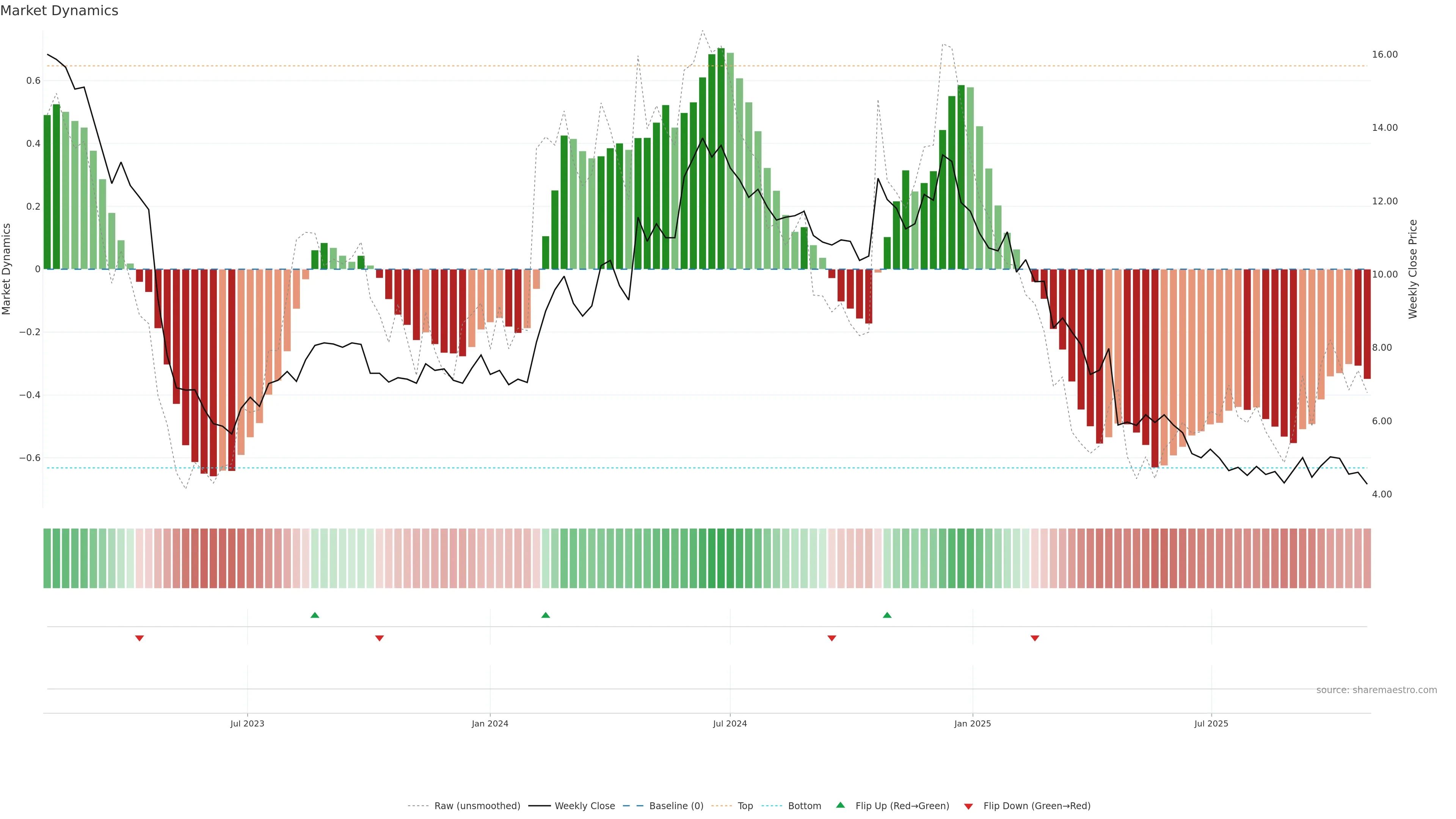Click the middle green flip-up triangle marker
Viewport: 1456px width, 819px height.
[546, 615]
